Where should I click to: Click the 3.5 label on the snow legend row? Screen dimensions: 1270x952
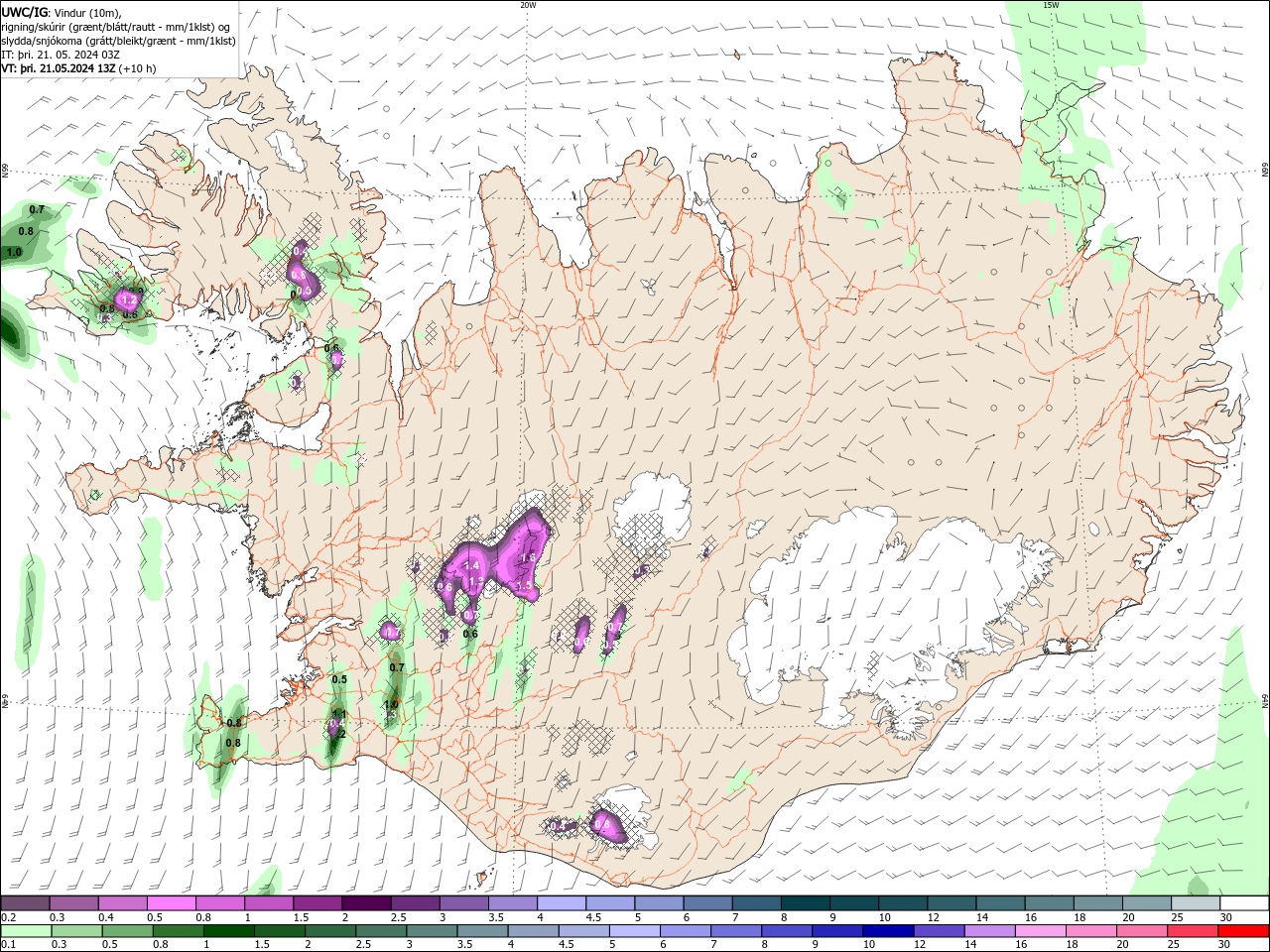click(x=495, y=917)
